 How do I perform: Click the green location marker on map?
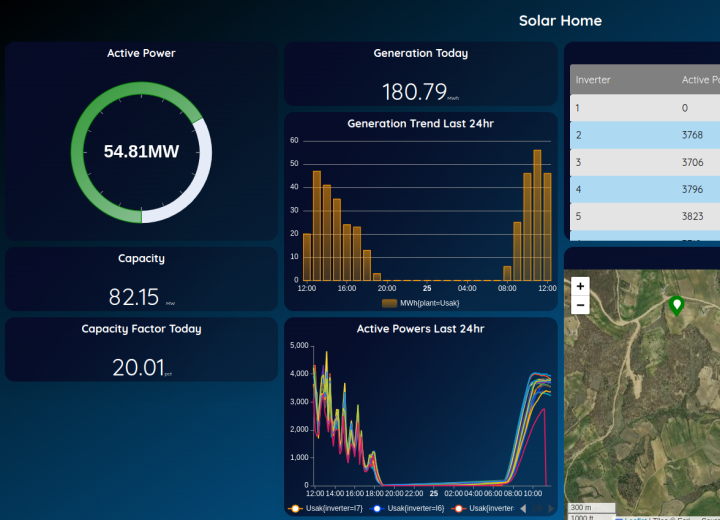pos(676,306)
